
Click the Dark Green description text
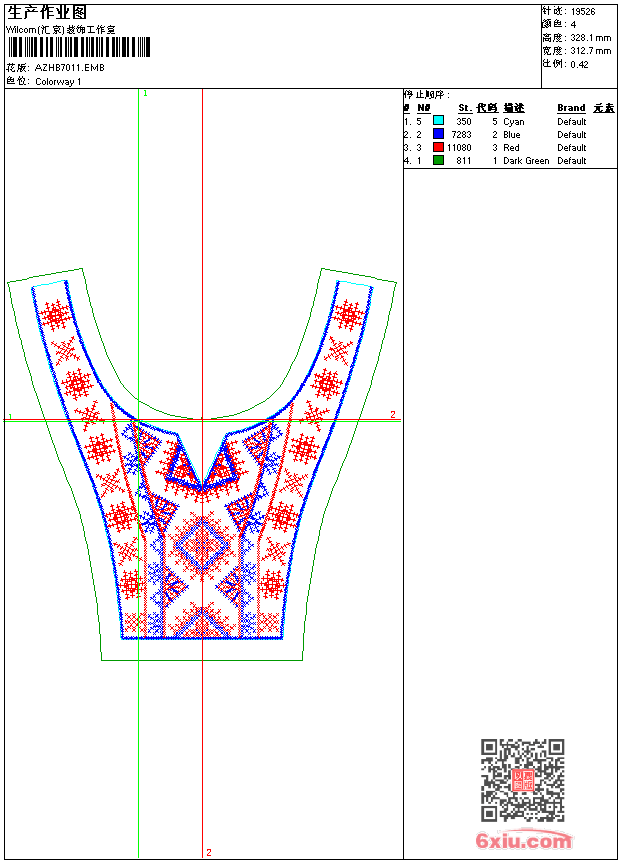tap(526, 161)
